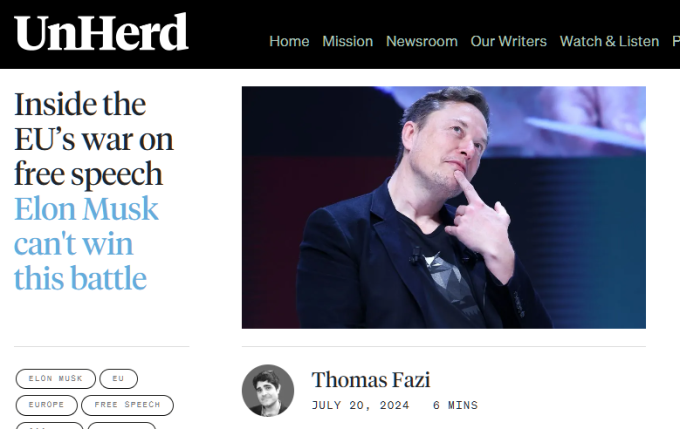Click the Thomas Fazi author avatar
The image size is (680, 429).
pos(268,390)
